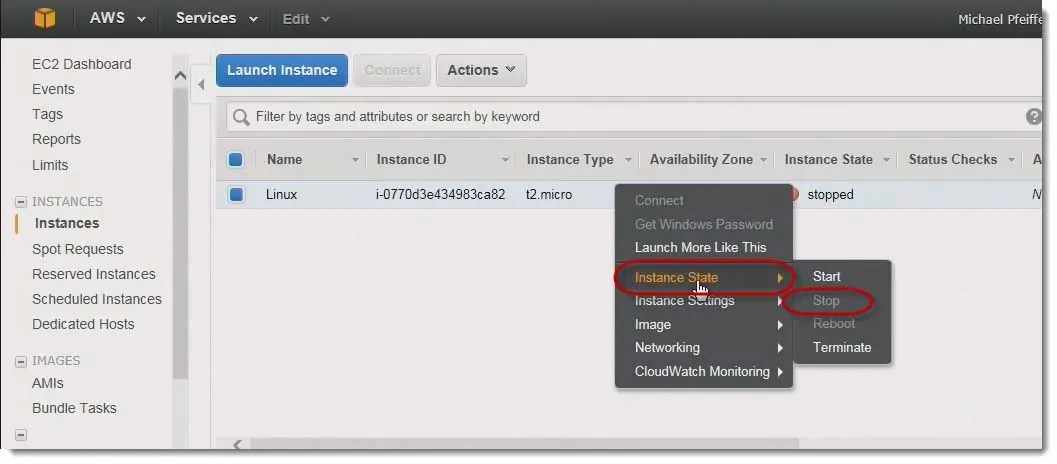This screenshot has height=464, width=1057.
Task: Toggle the select-all checkbox in table header
Action: coord(235,160)
